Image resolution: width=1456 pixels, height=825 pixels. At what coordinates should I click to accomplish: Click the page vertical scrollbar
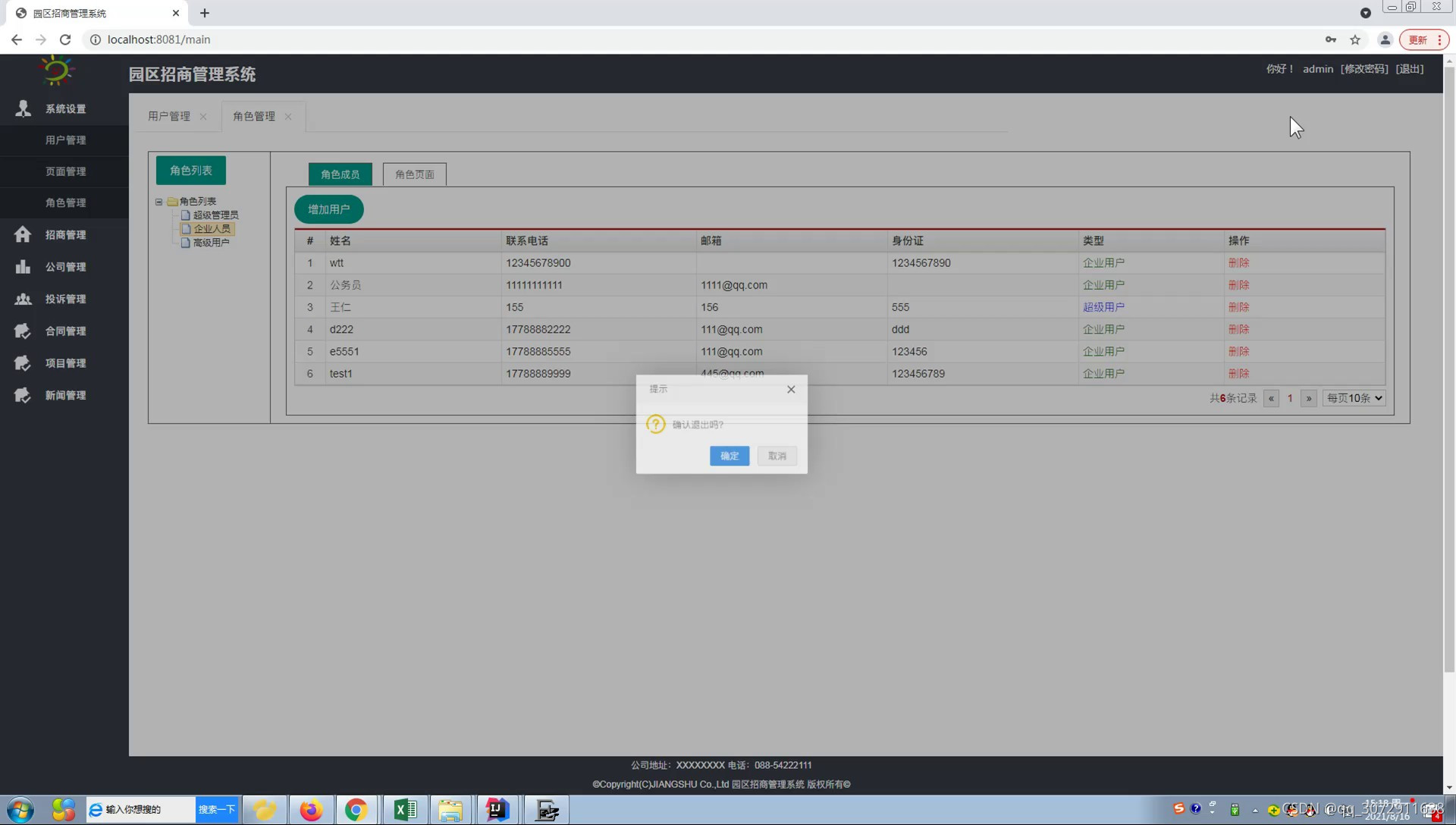click(x=1449, y=369)
